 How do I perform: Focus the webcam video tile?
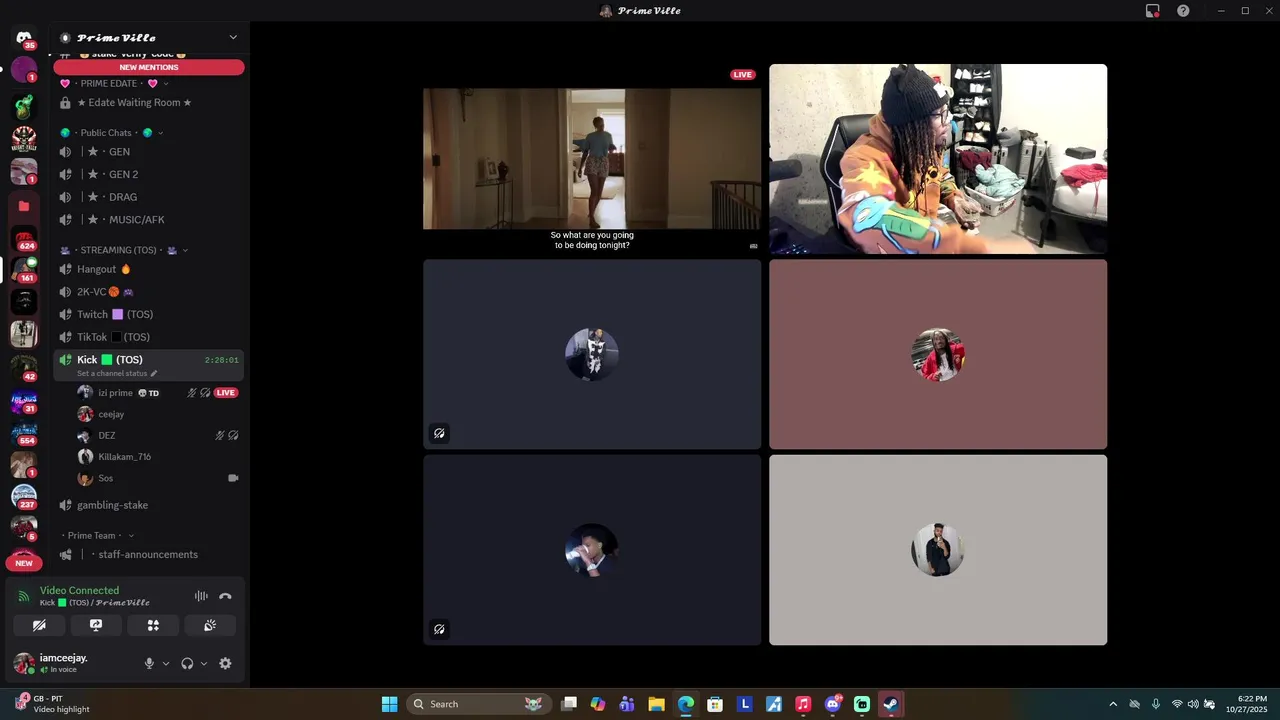[x=938, y=159]
